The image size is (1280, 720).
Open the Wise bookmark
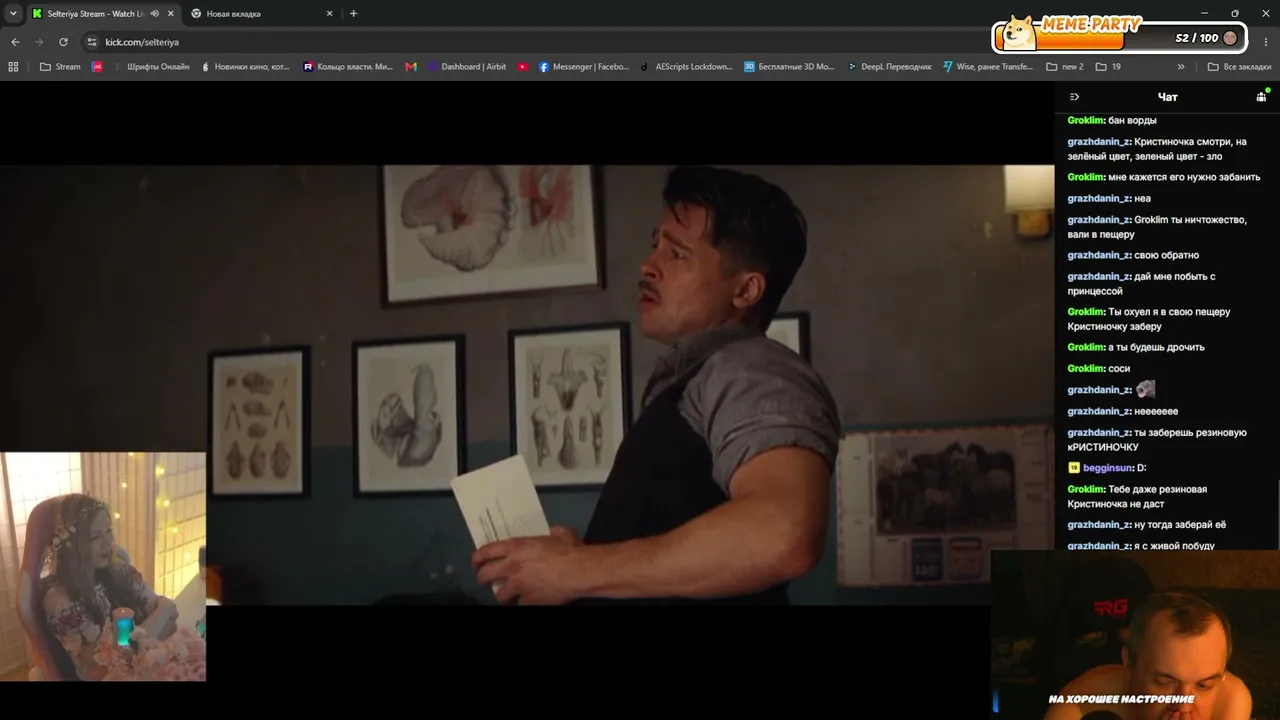(988, 67)
